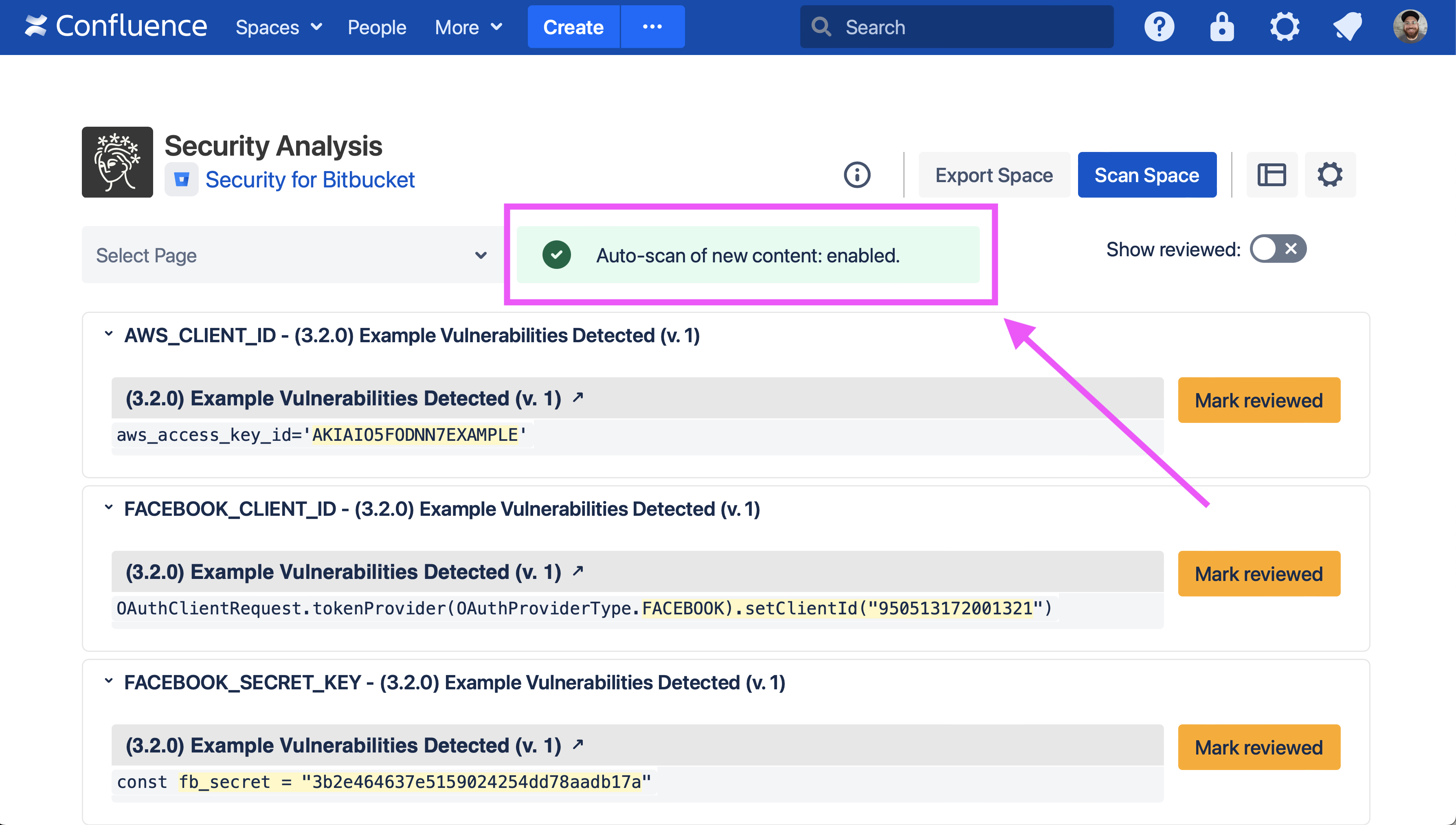Go to the People menu item
This screenshot has width=1456, height=825.
click(x=377, y=27)
